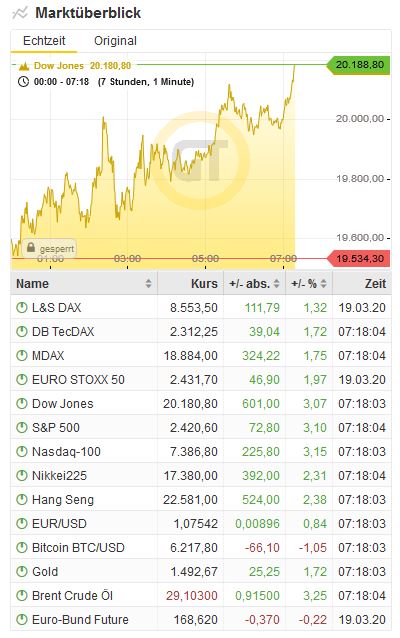Click the realtime icon next to Bitcoin BTC/USD
The width and height of the screenshot is (400, 638).
click(22, 548)
